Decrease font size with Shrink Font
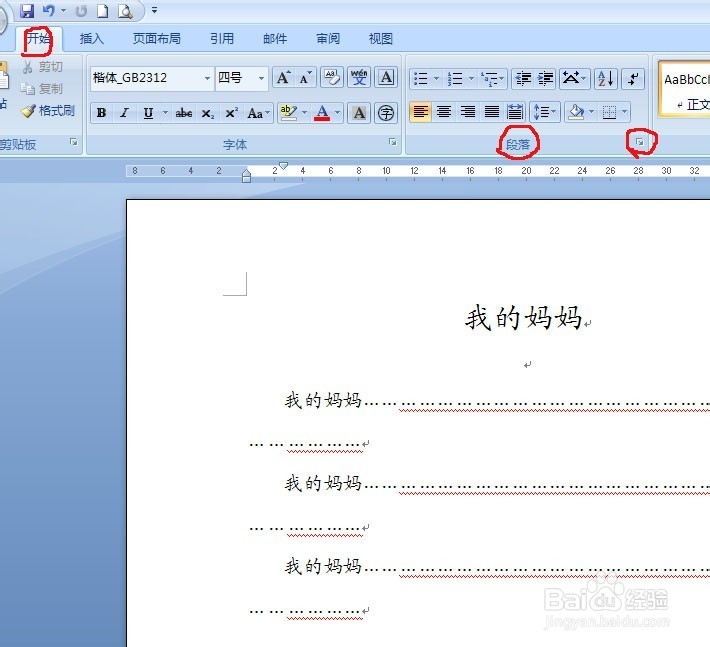 click(305, 78)
